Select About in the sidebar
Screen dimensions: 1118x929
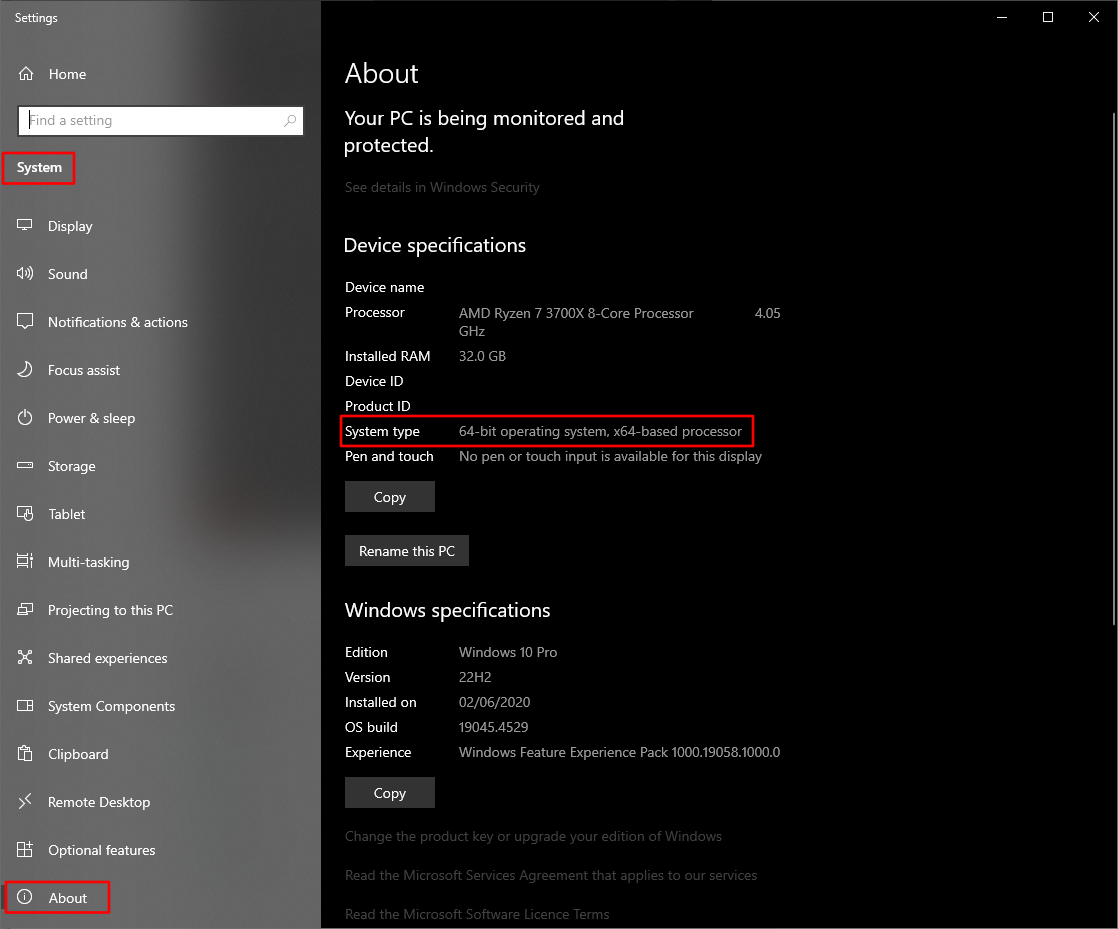pyautogui.click(x=68, y=898)
